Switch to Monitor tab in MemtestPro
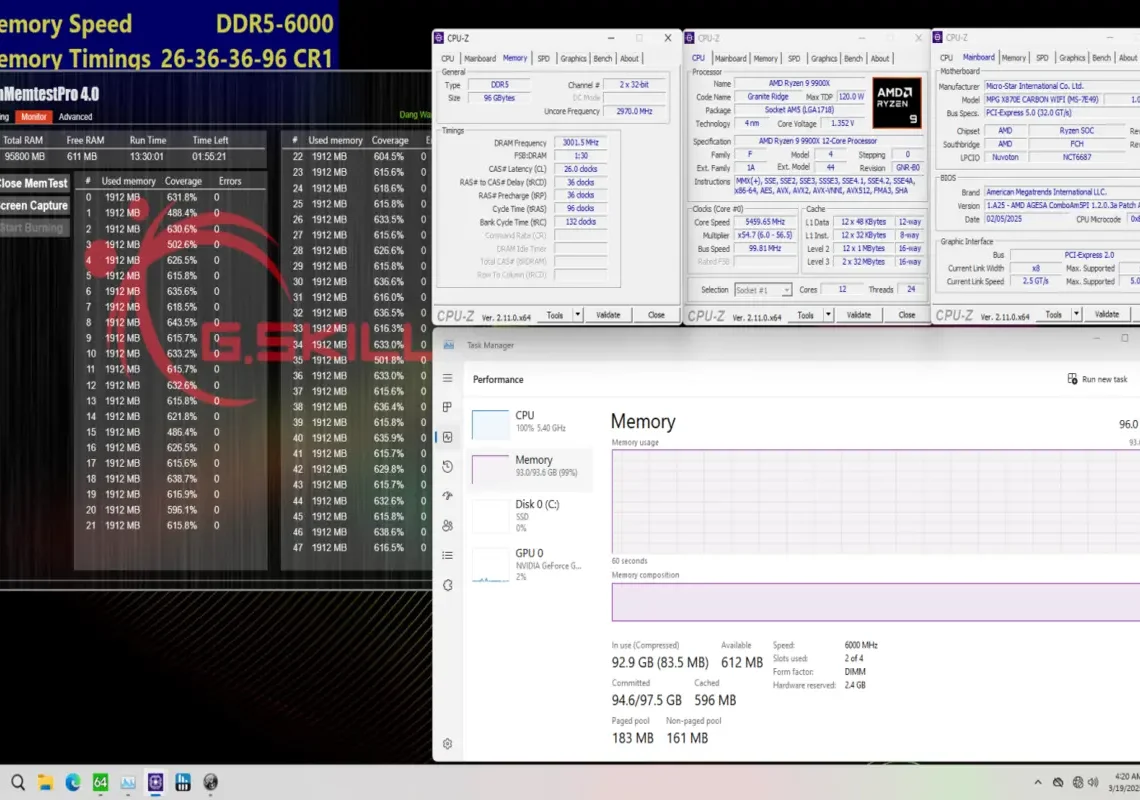The width and height of the screenshot is (1140, 800). point(33,116)
